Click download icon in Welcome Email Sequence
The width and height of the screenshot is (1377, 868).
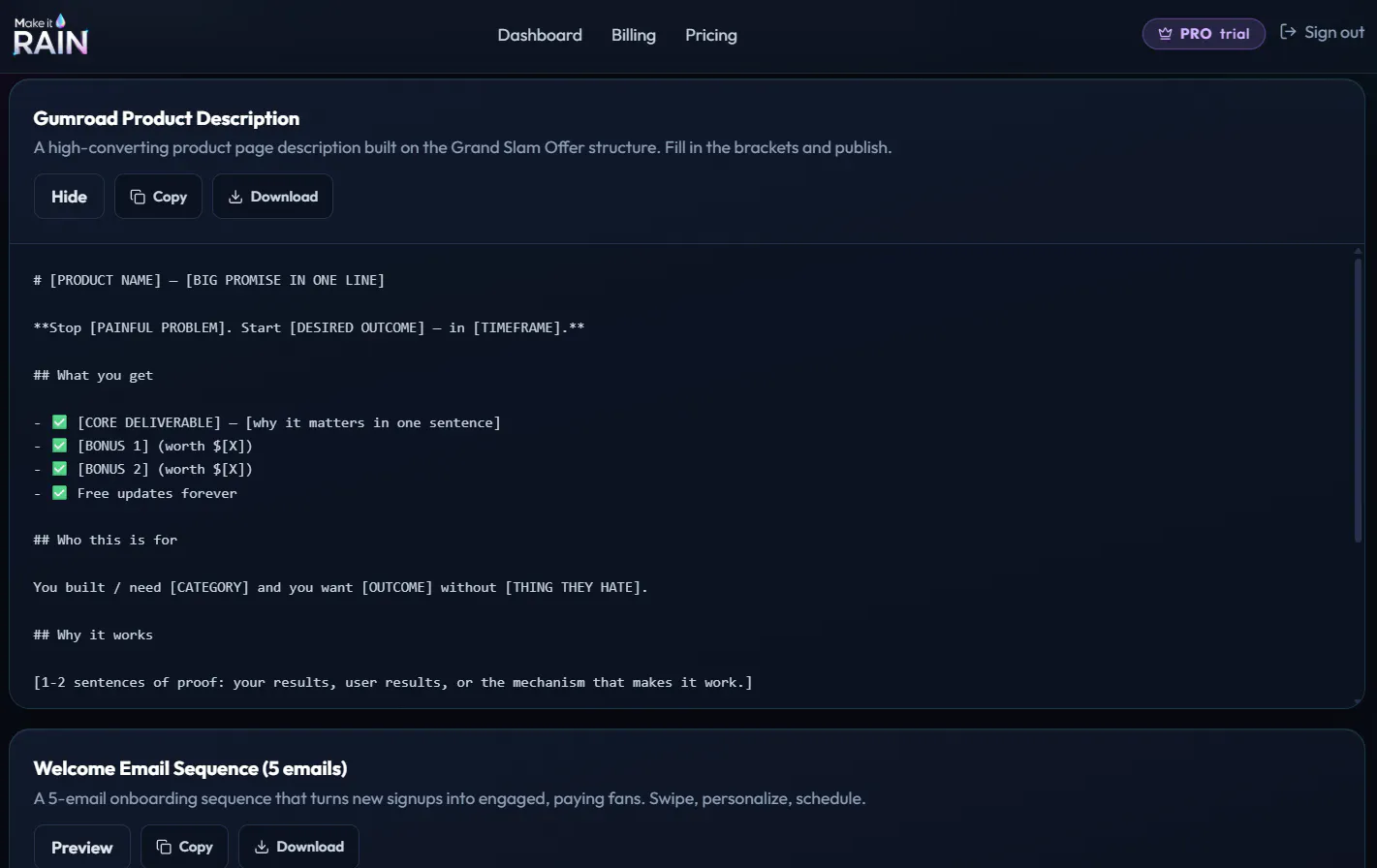pyautogui.click(x=262, y=847)
